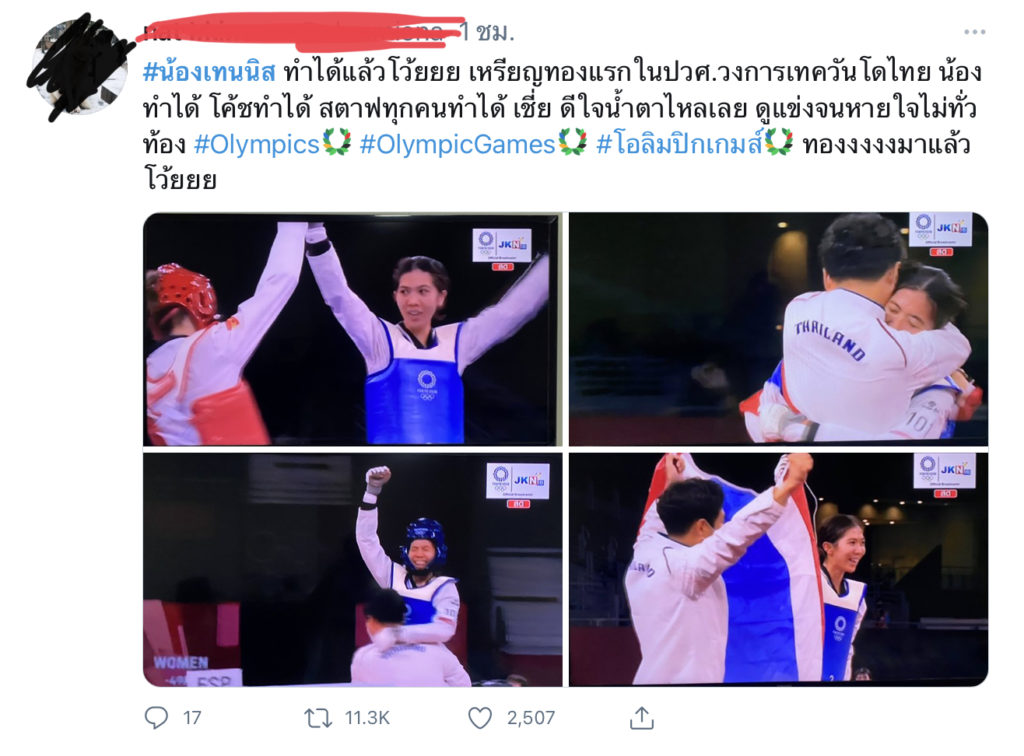1024x756 pixels.
Task: Open the share upload icon
Action: [x=642, y=717]
